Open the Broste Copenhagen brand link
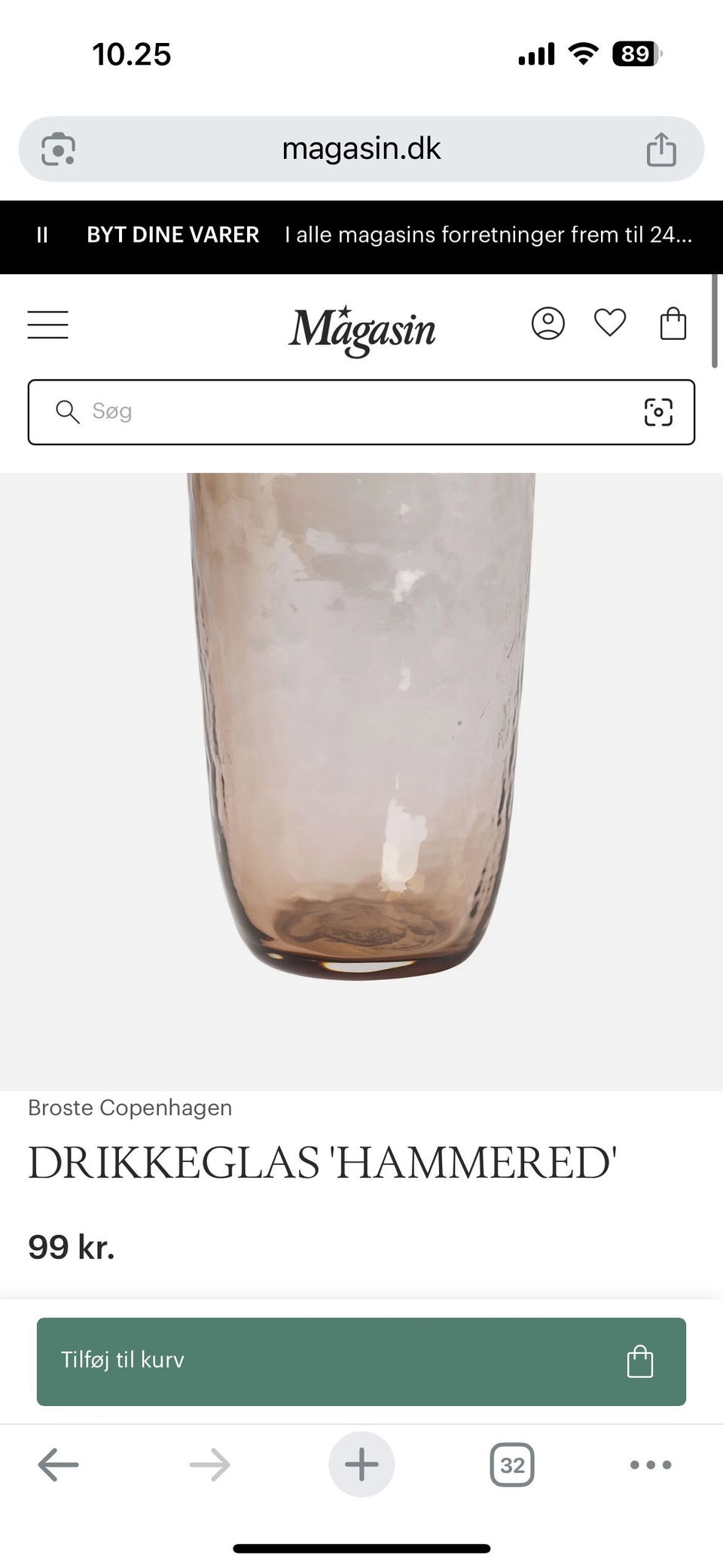Image resolution: width=723 pixels, height=1568 pixels. 130,1108
